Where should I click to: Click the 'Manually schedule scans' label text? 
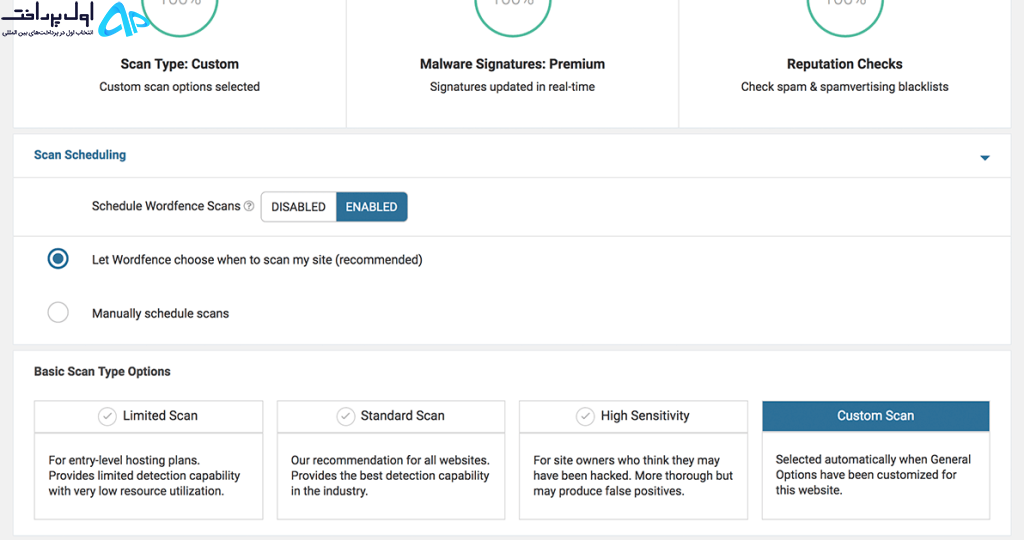[161, 313]
